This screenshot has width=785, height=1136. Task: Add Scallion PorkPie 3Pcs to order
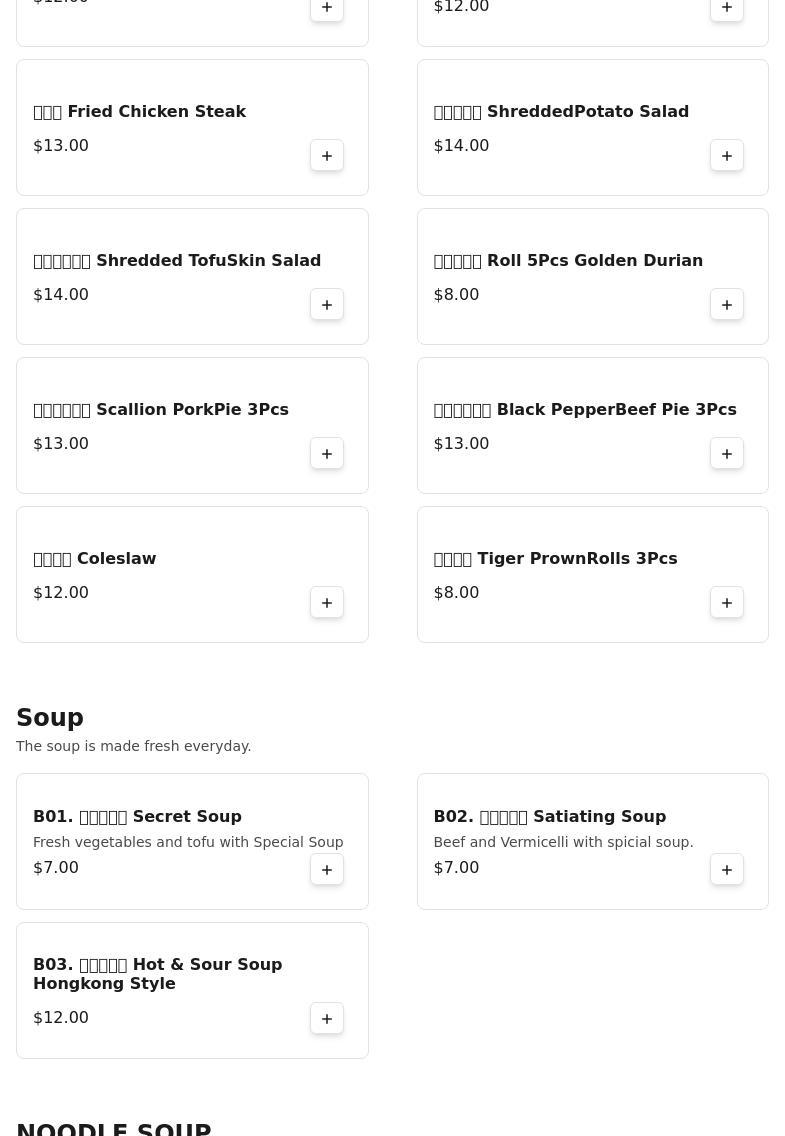(x=327, y=454)
